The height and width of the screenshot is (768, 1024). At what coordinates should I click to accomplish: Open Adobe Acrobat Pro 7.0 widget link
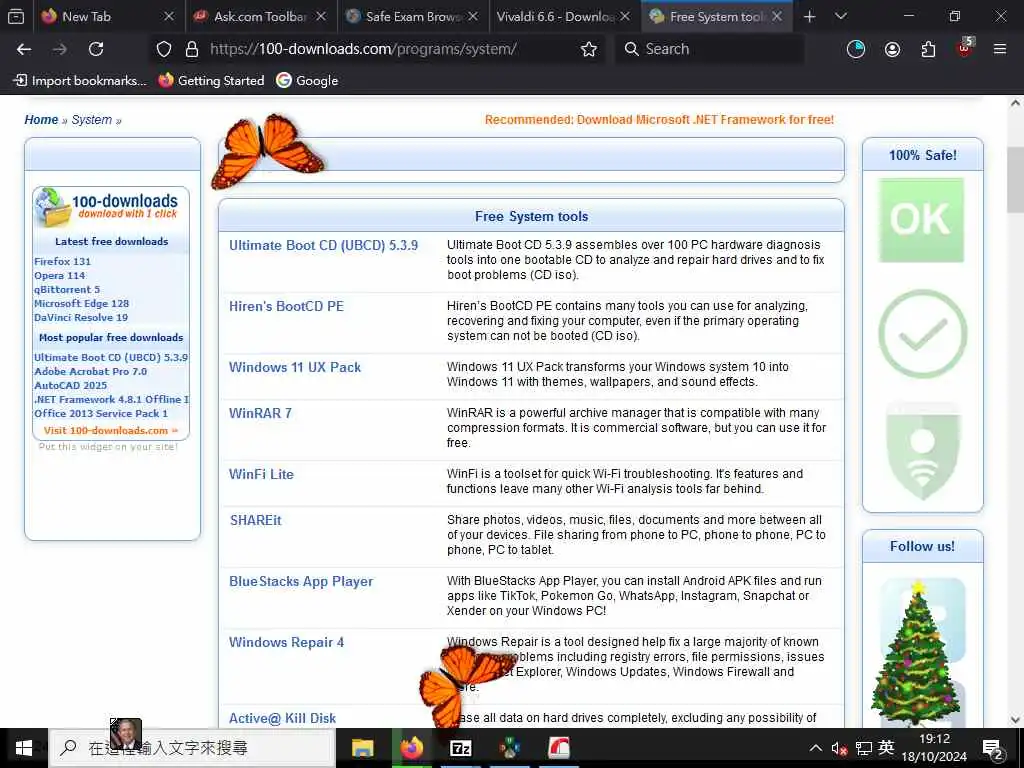pyautogui.click(x=90, y=371)
